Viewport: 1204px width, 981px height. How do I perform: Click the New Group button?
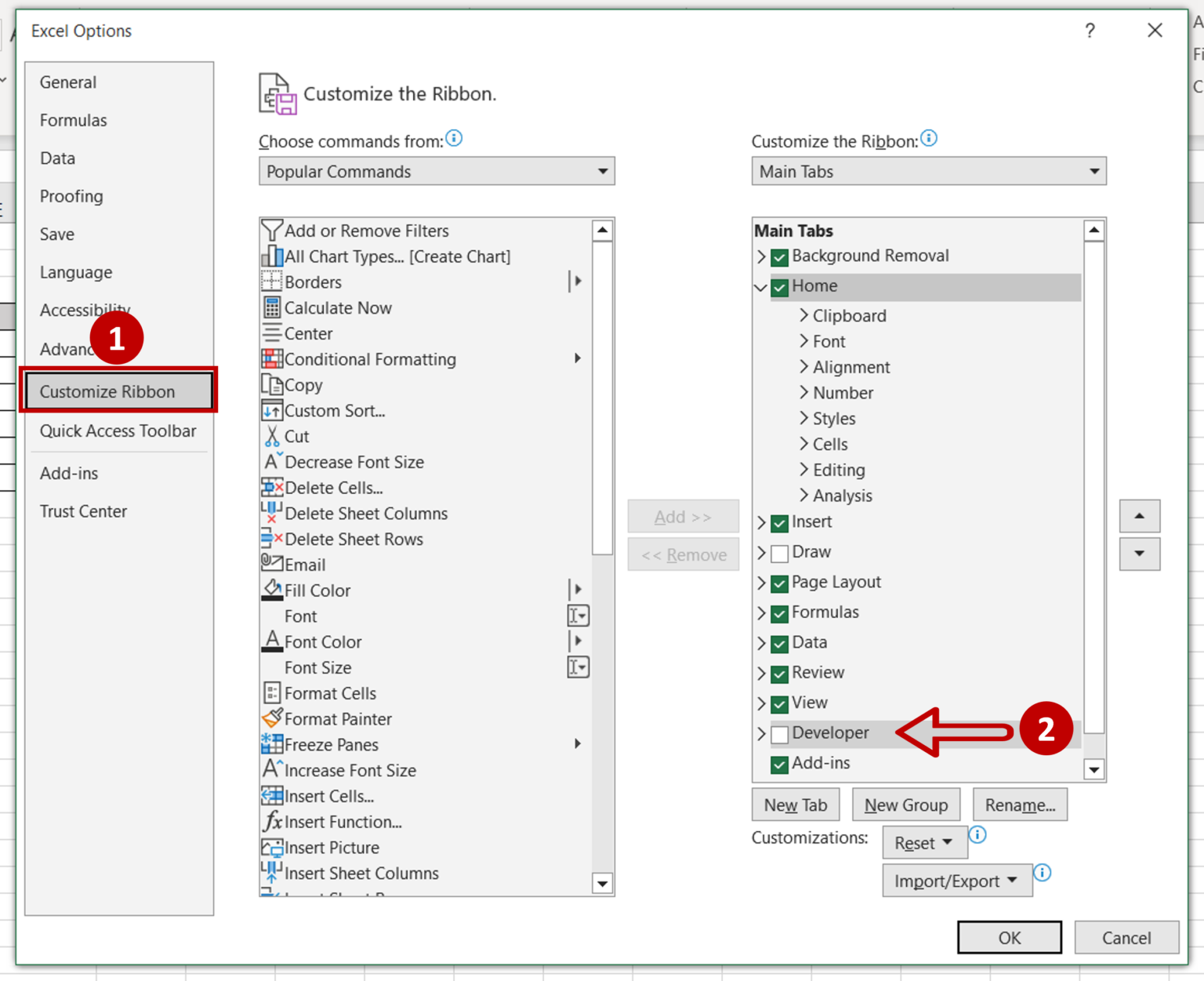[x=905, y=805]
